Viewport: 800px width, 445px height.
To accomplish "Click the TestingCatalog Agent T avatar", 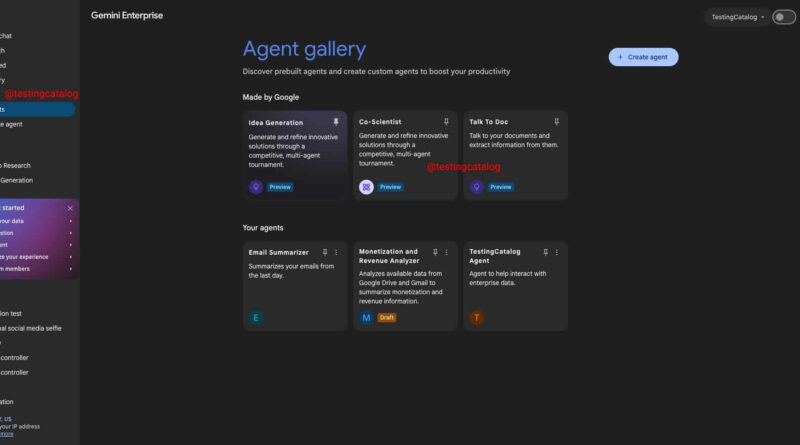I will coord(477,317).
